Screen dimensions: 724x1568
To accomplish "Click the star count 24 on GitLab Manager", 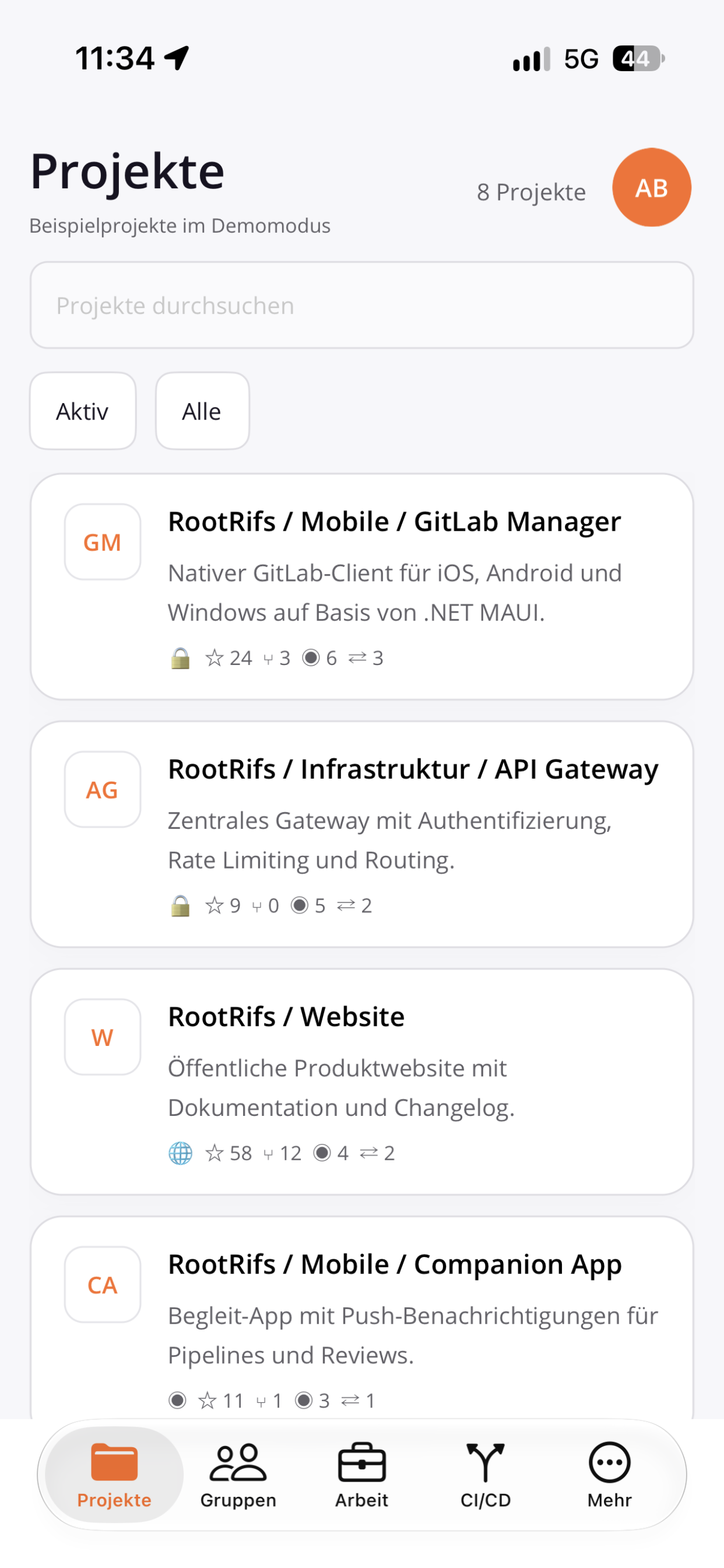I will (x=229, y=658).
